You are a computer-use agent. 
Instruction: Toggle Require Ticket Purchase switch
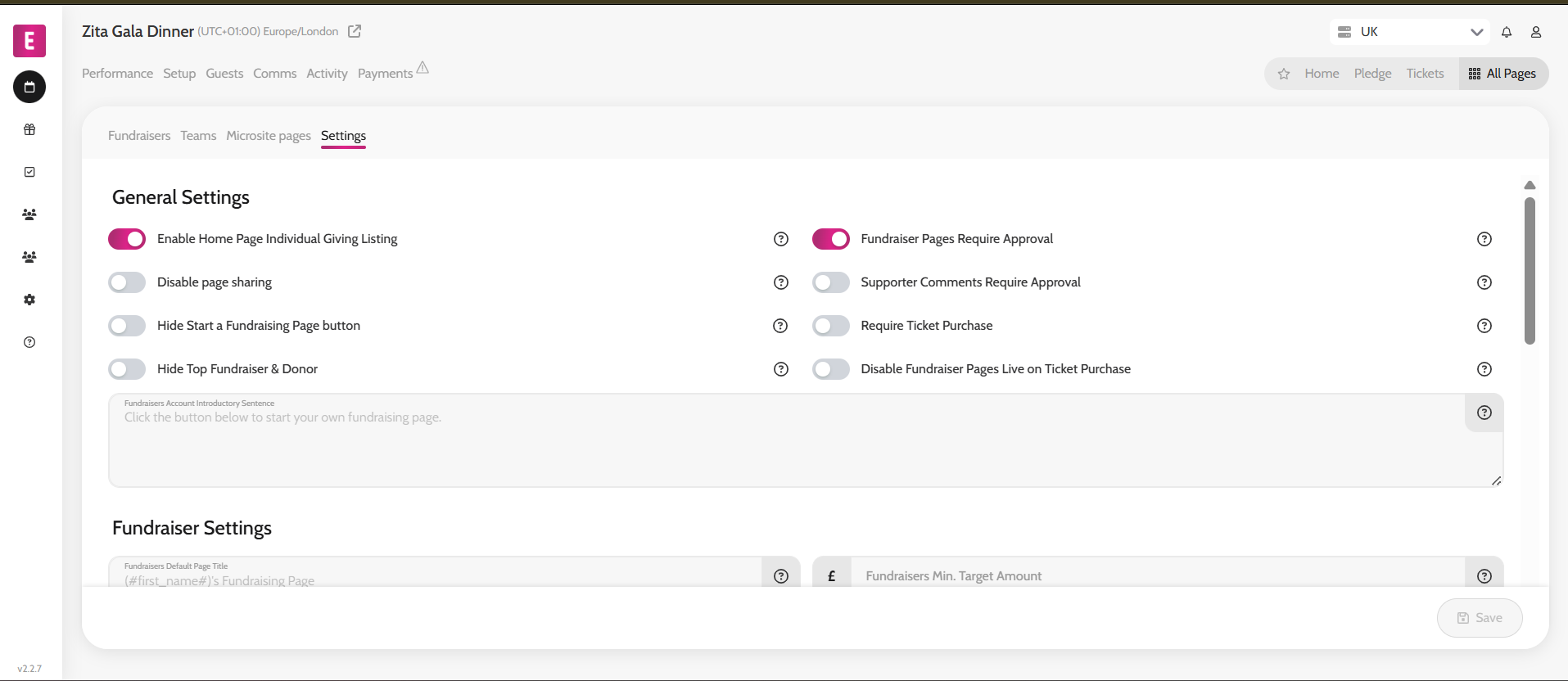point(831,326)
